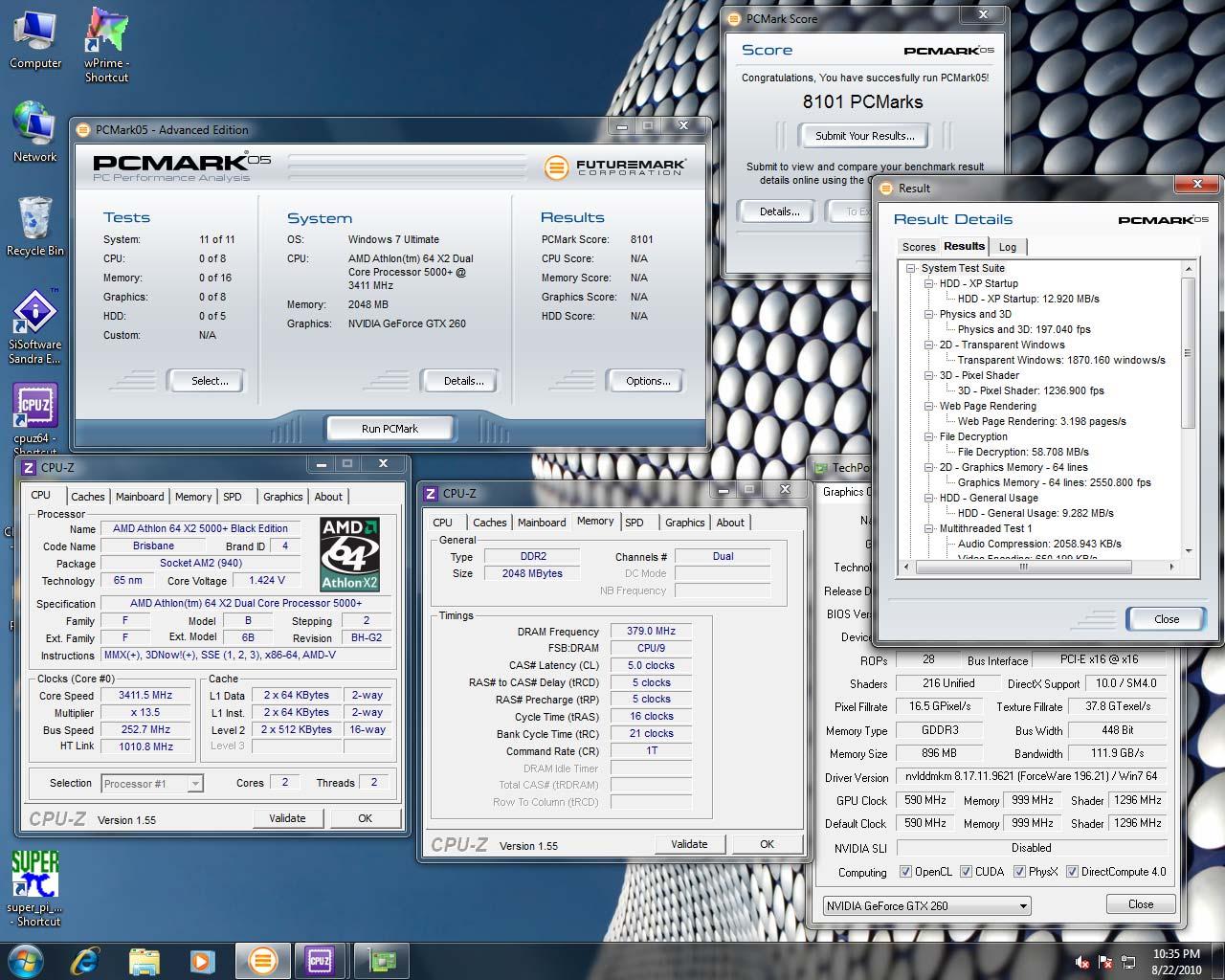Open SPD tab in front CPU-Z window
The image size is (1225, 980).
pyautogui.click(x=635, y=523)
